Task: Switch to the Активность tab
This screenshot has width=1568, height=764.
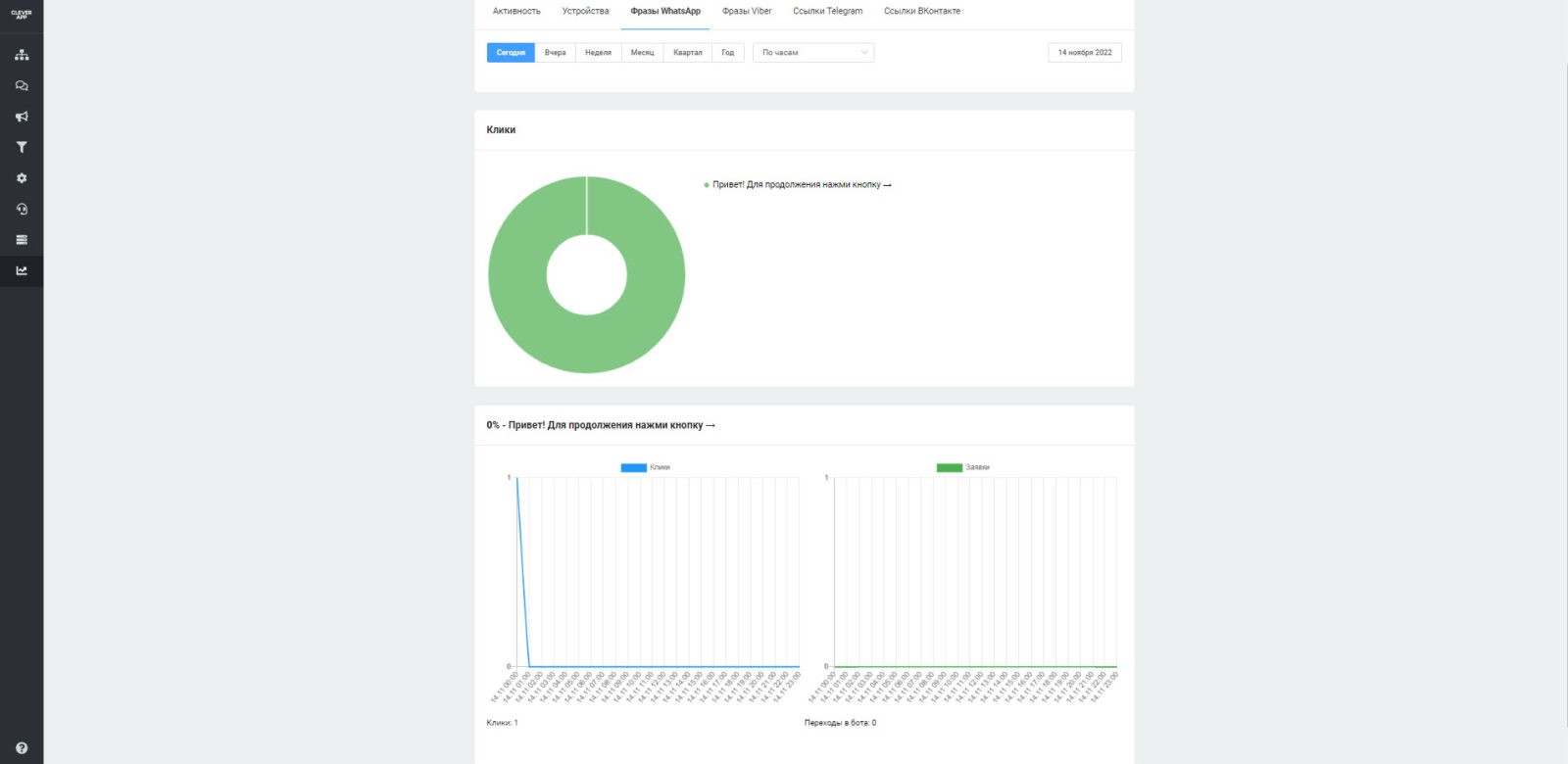Action: (x=516, y=12)
